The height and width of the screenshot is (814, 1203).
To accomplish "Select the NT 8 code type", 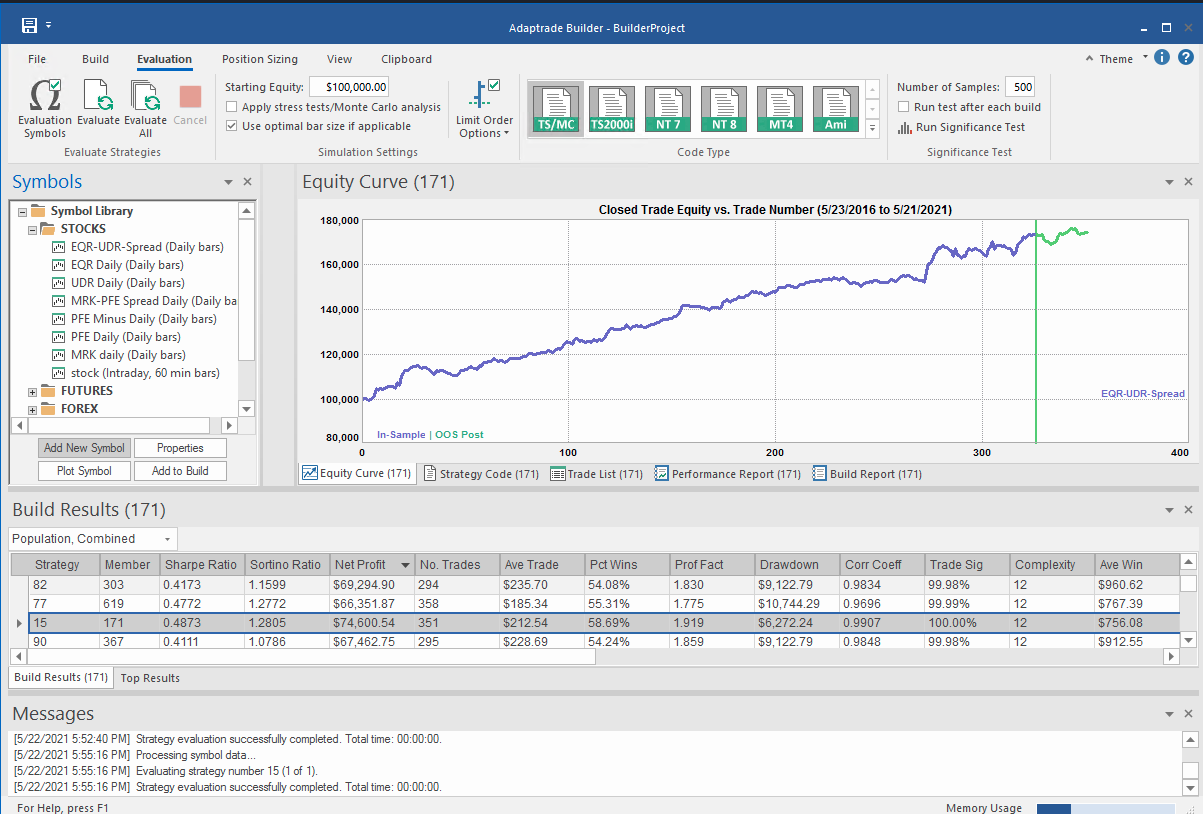I will 724,109.
